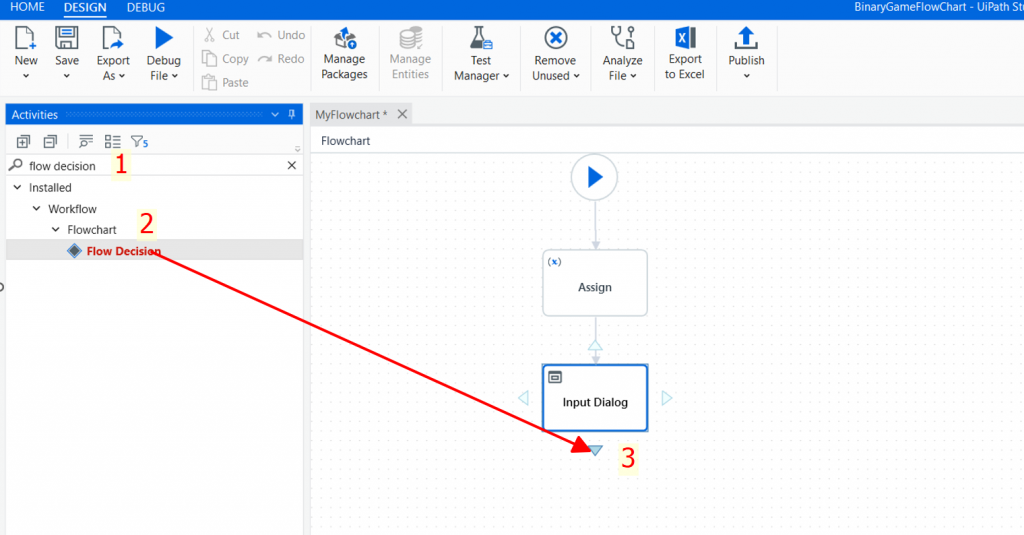Open the Publish dropdown arrow
Viewport: 1024px width, 535px height.
pyautogui.click(x=746, y=76)
